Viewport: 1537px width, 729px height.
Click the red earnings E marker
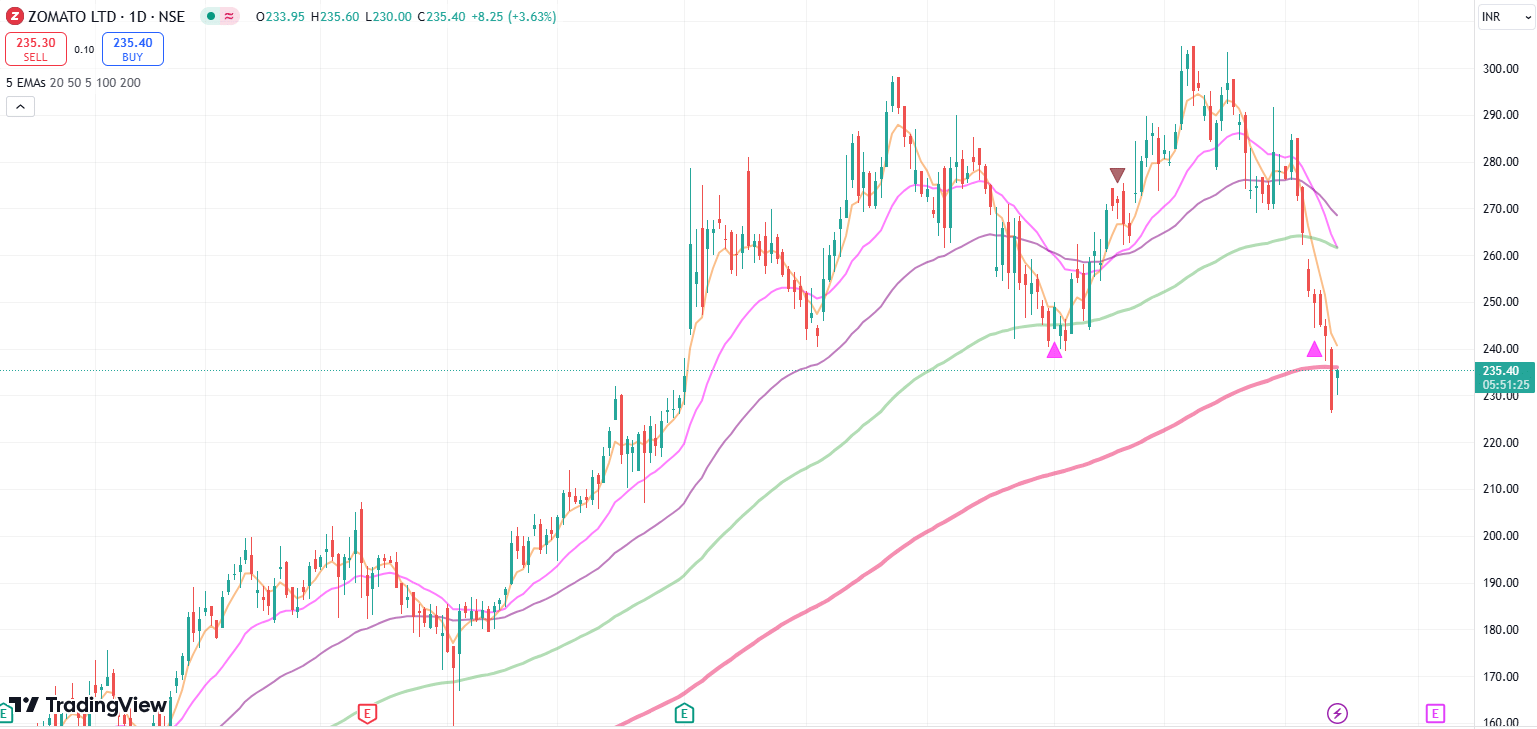tap(367, 713)
